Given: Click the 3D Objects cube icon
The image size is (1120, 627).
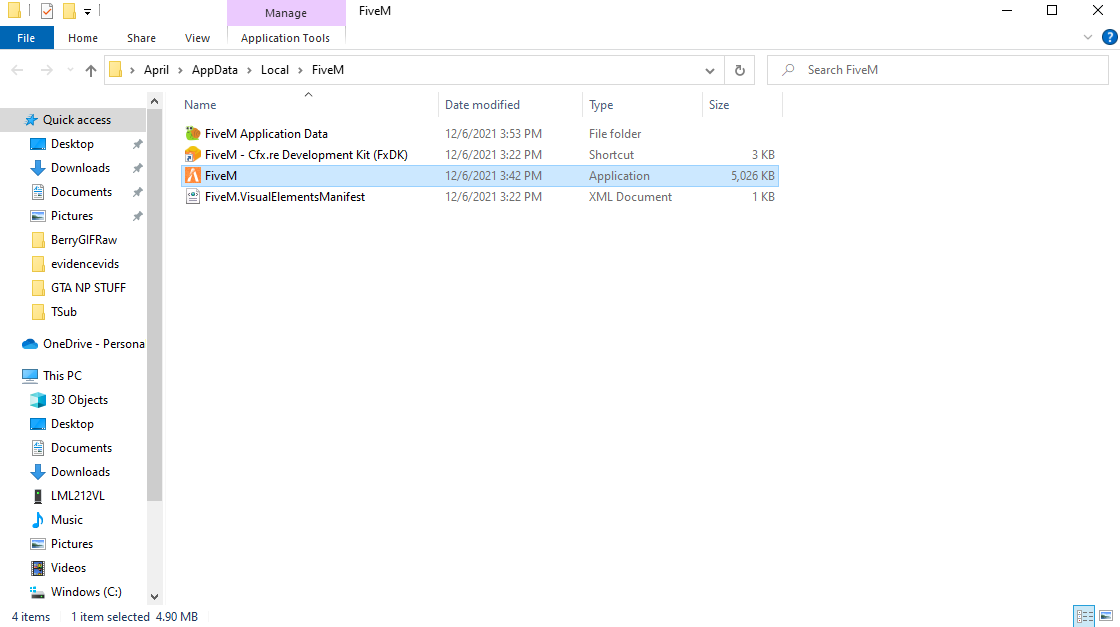Looking at the screenshot, I should coord(38,400).
